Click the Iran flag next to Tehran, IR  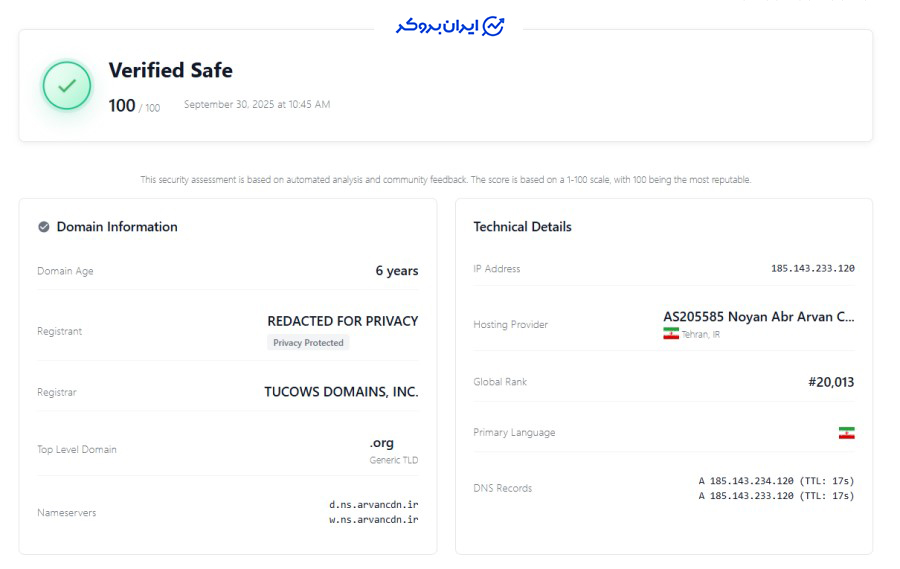tap(671, 334)
